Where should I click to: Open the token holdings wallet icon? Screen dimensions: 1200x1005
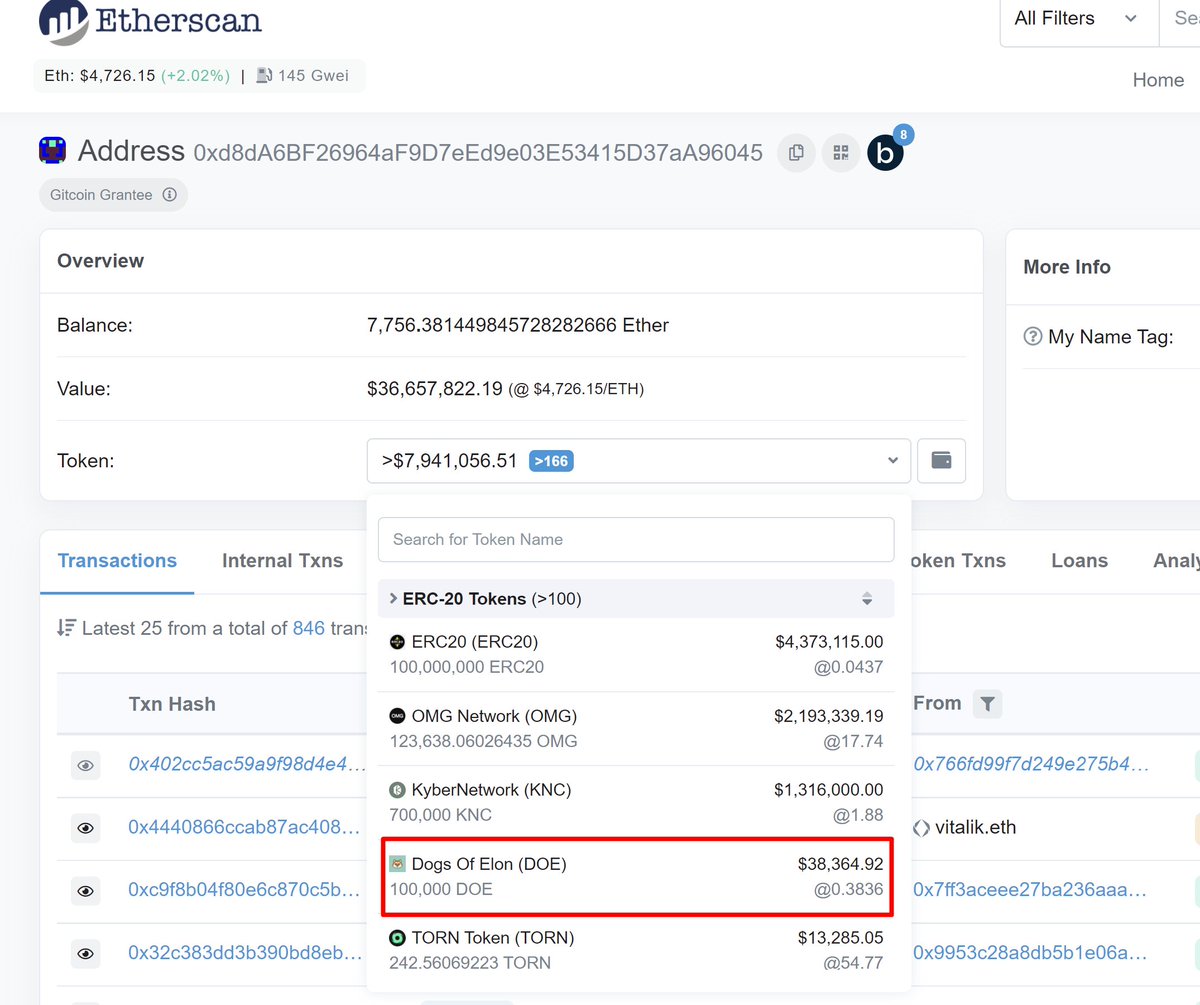941,461
